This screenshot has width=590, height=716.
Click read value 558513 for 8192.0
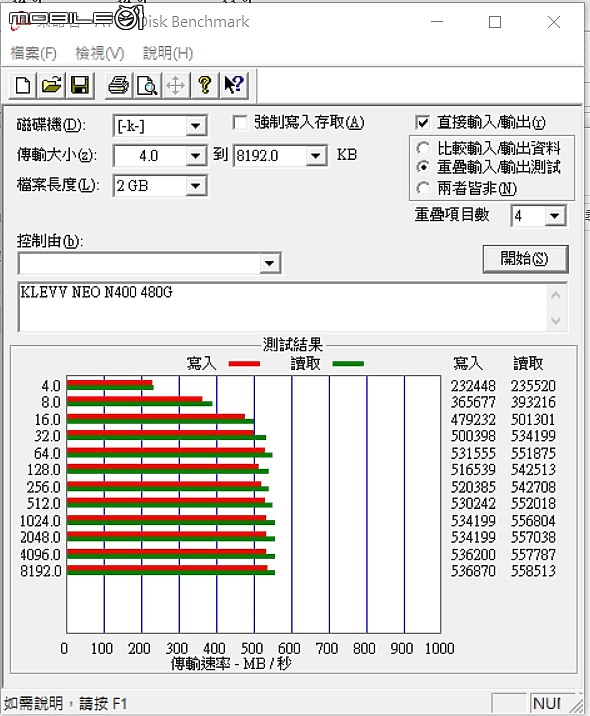(533, 571)
